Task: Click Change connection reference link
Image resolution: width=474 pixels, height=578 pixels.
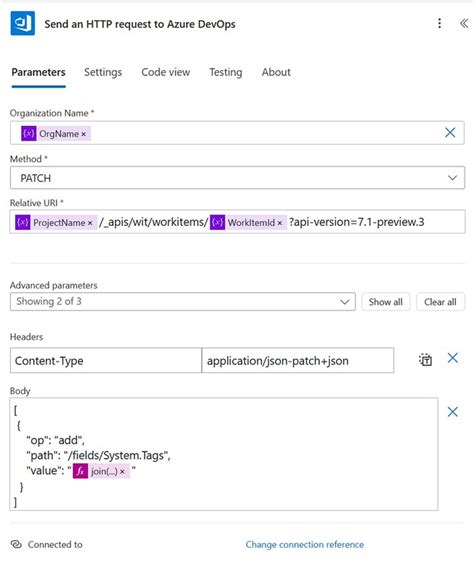Action: (x=305, y=544)
